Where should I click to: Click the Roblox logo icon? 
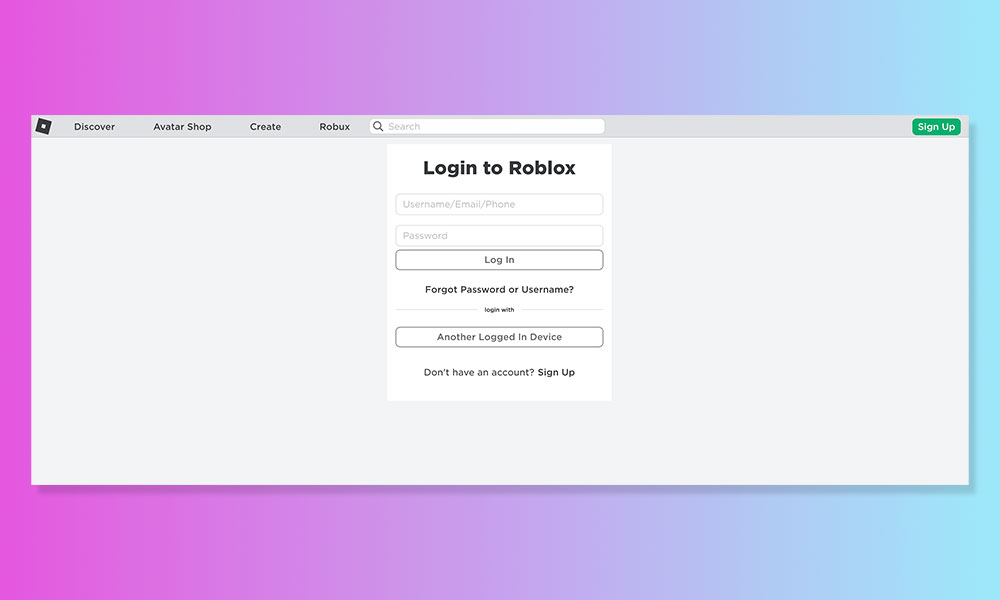pyautogui.click(x=43, y=126)
